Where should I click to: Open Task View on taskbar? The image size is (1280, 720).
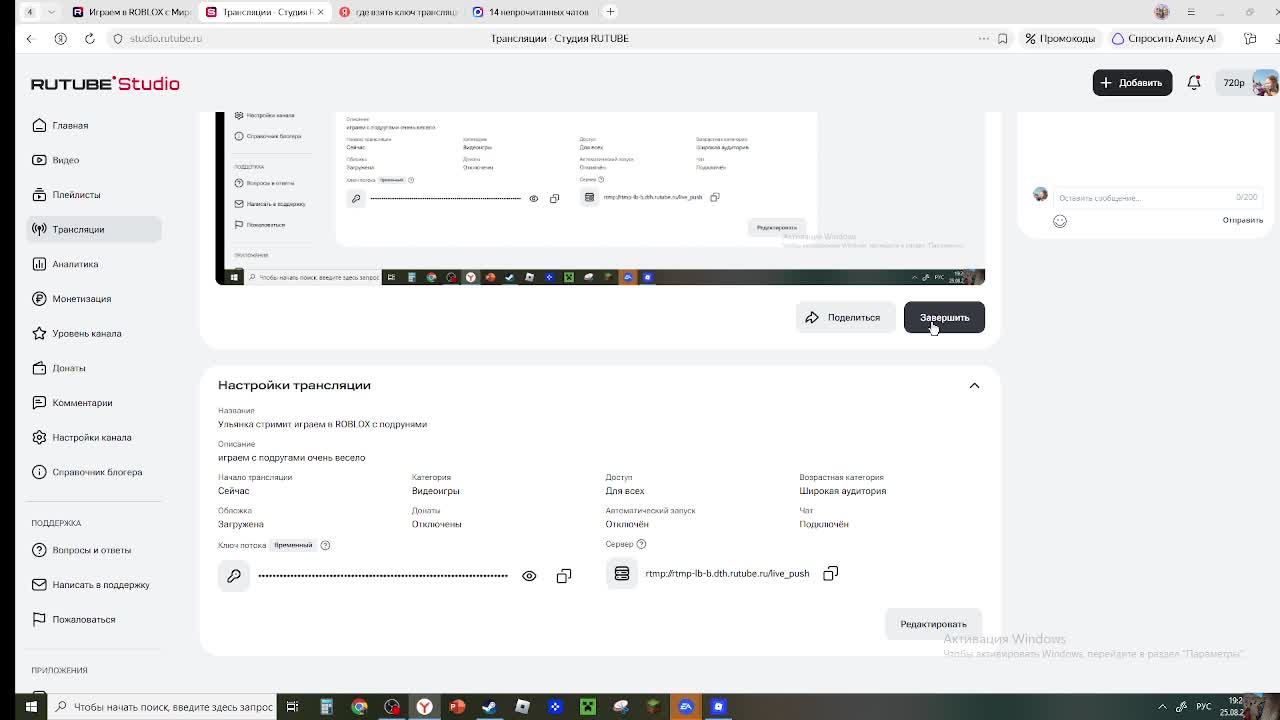tap(292, 707)
